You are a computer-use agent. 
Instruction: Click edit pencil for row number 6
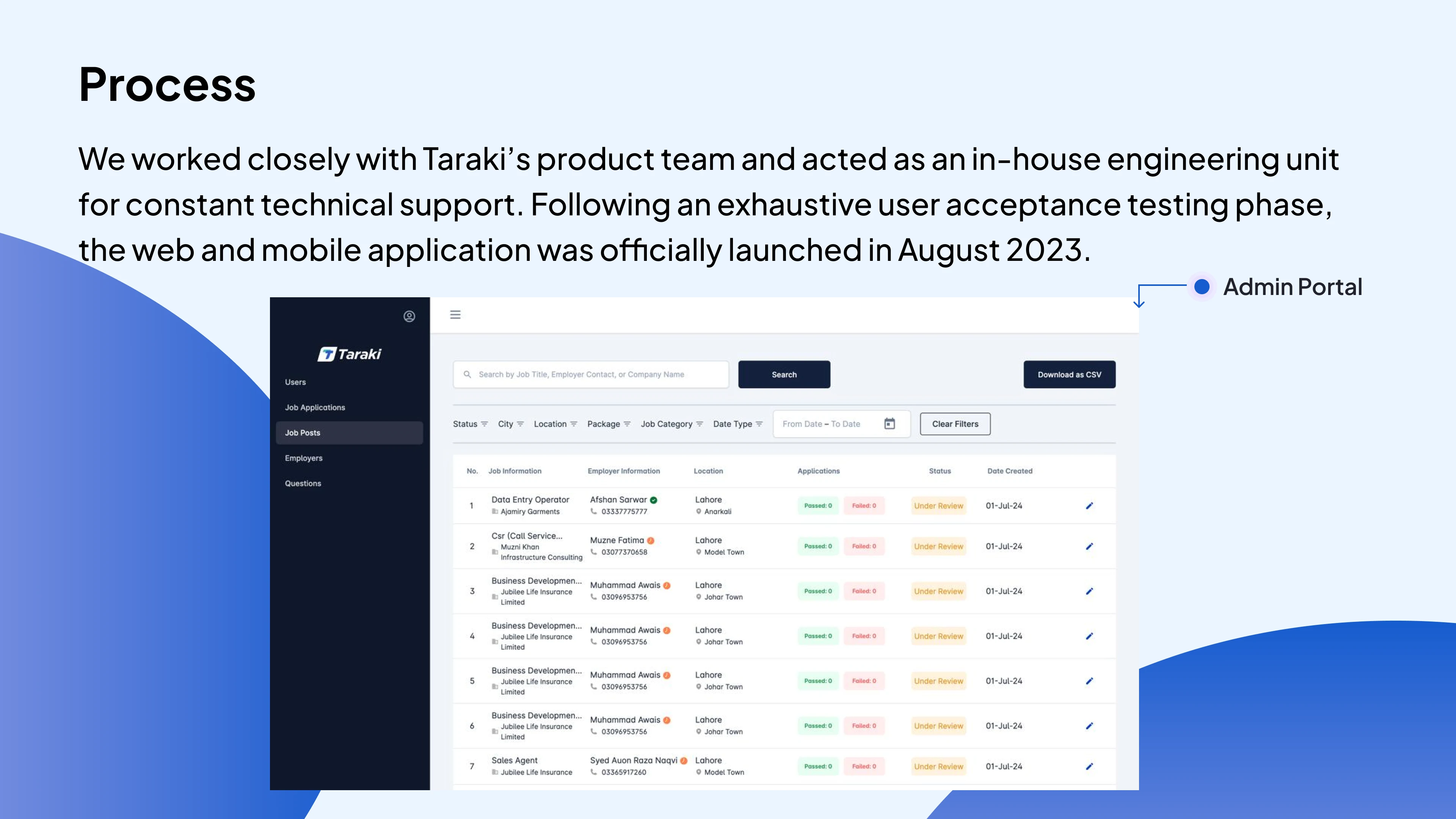pyautogui.click(x=1089, y=725)
